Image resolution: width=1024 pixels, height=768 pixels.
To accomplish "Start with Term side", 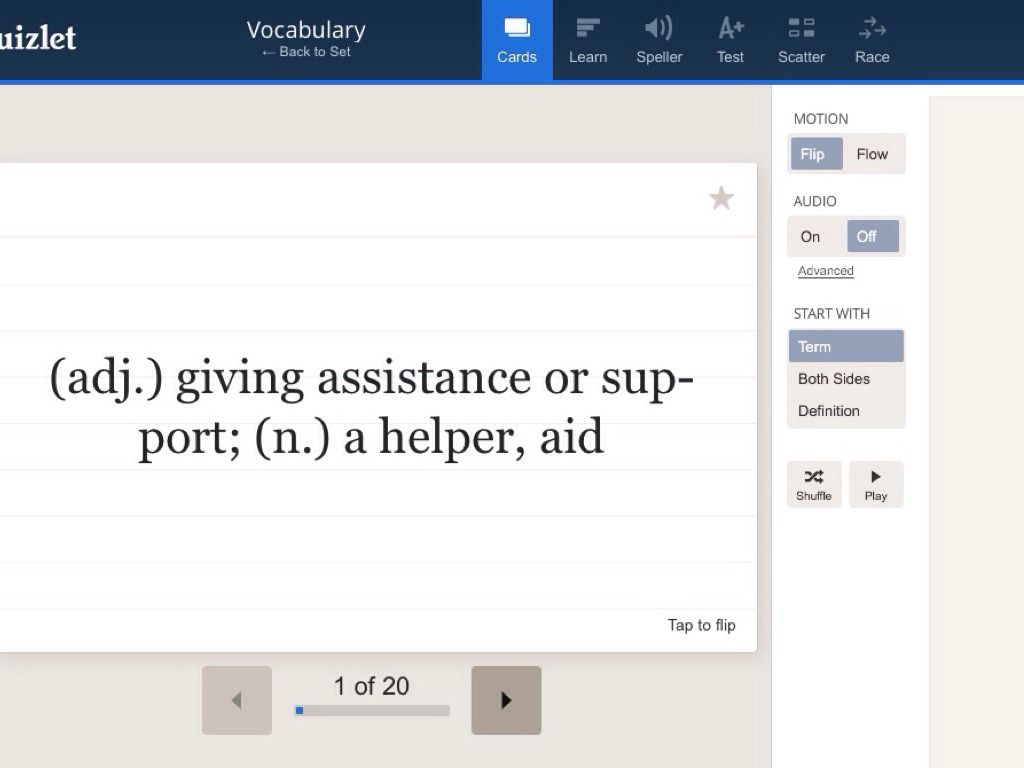I will (846, 347).
